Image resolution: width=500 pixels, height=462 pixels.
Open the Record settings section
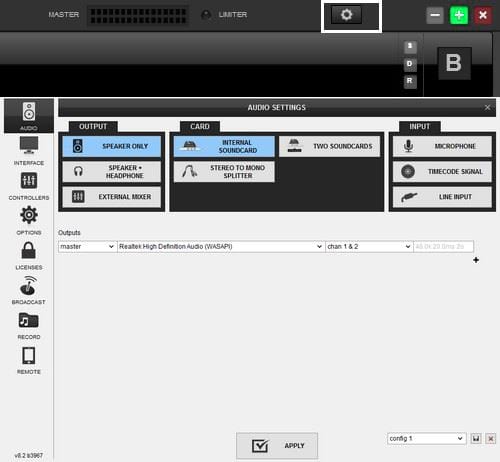click(29, 325)
